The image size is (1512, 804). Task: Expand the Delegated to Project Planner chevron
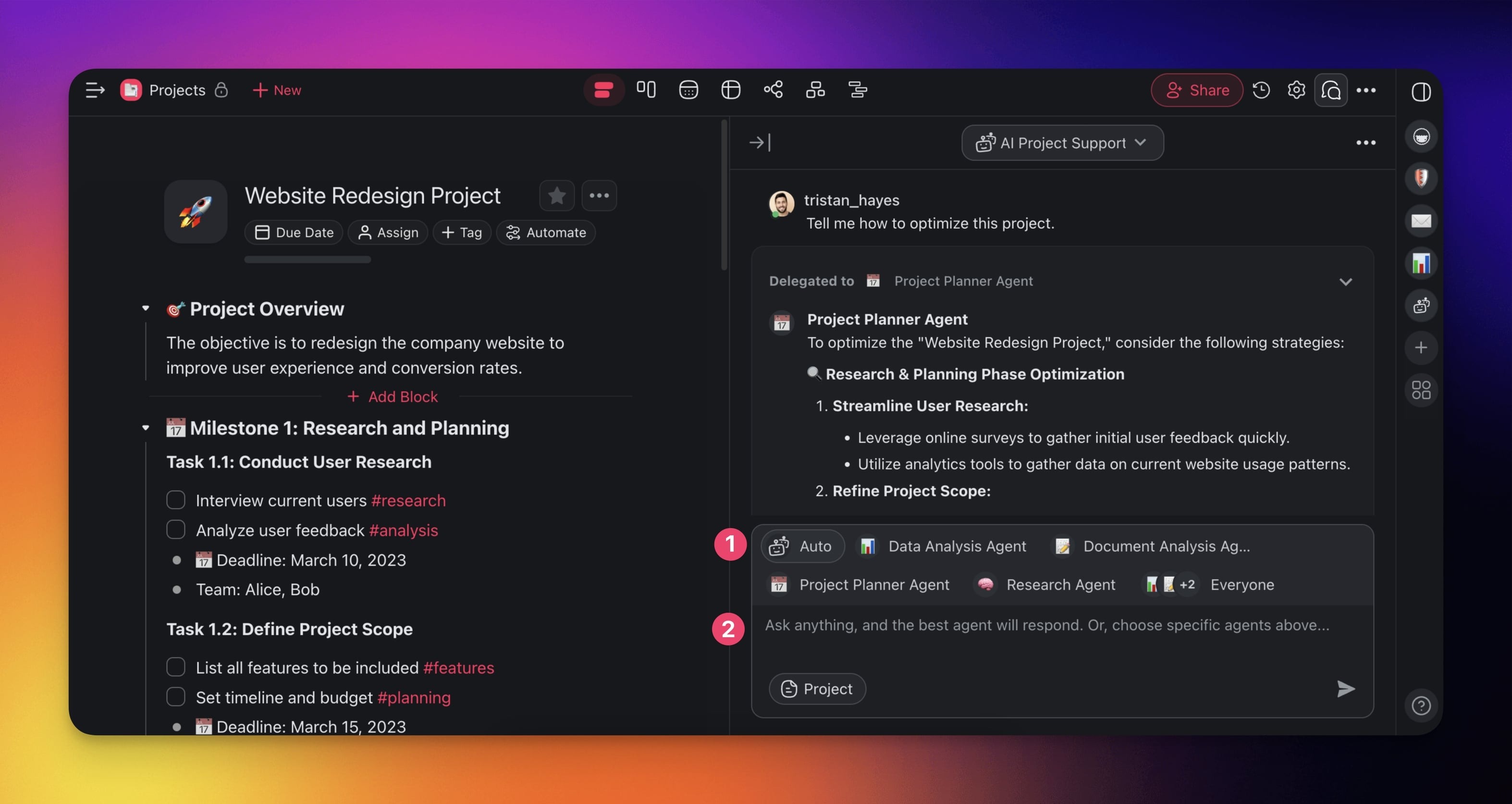(1345, 281)
